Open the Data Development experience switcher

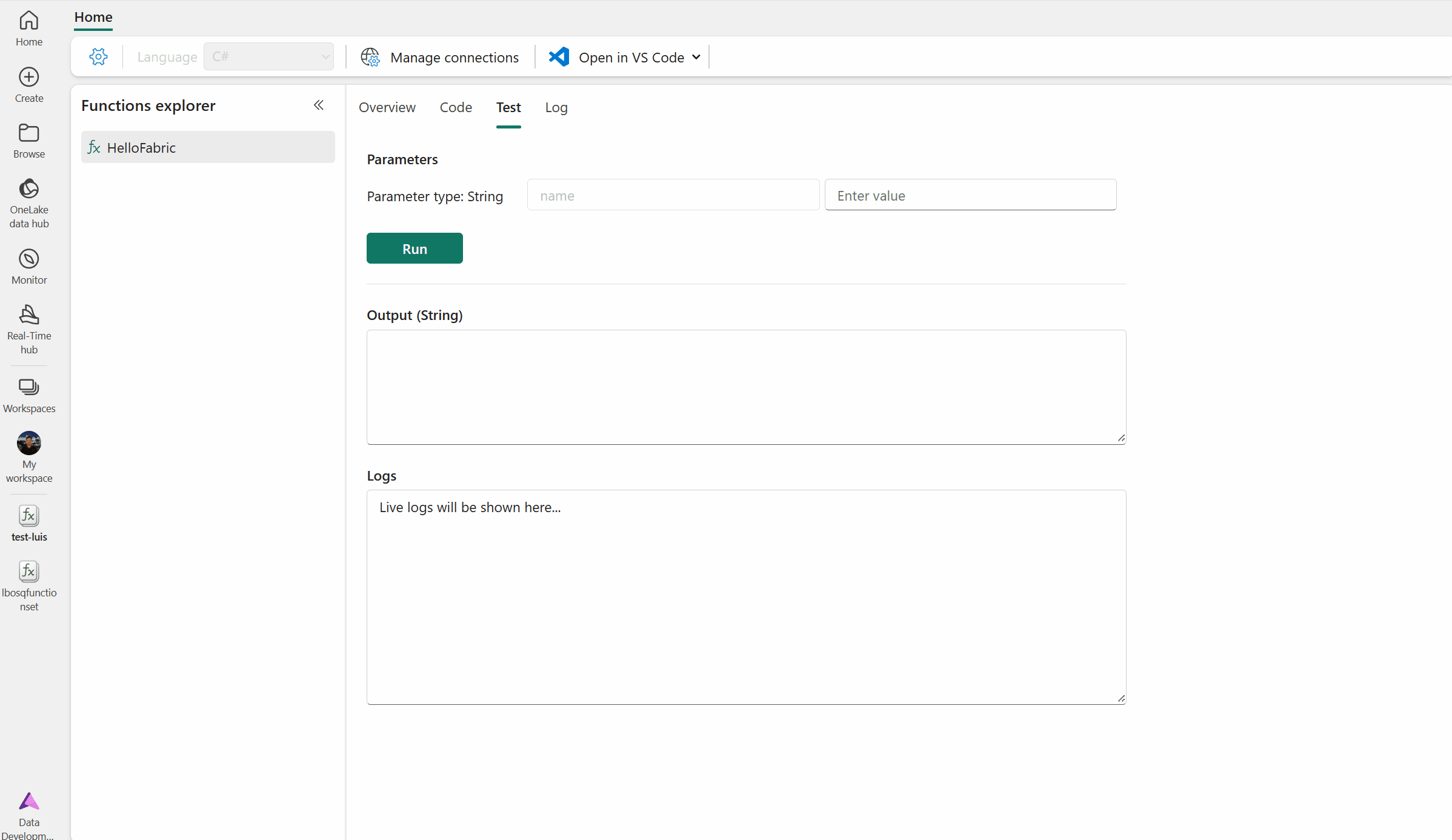tap(29, 815)
